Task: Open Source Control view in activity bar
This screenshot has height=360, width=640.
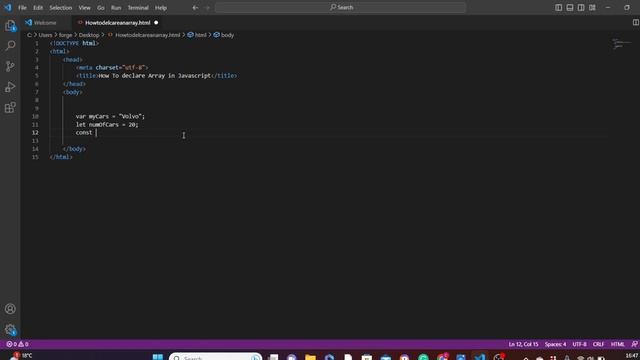Action: (x=10, y=66)
